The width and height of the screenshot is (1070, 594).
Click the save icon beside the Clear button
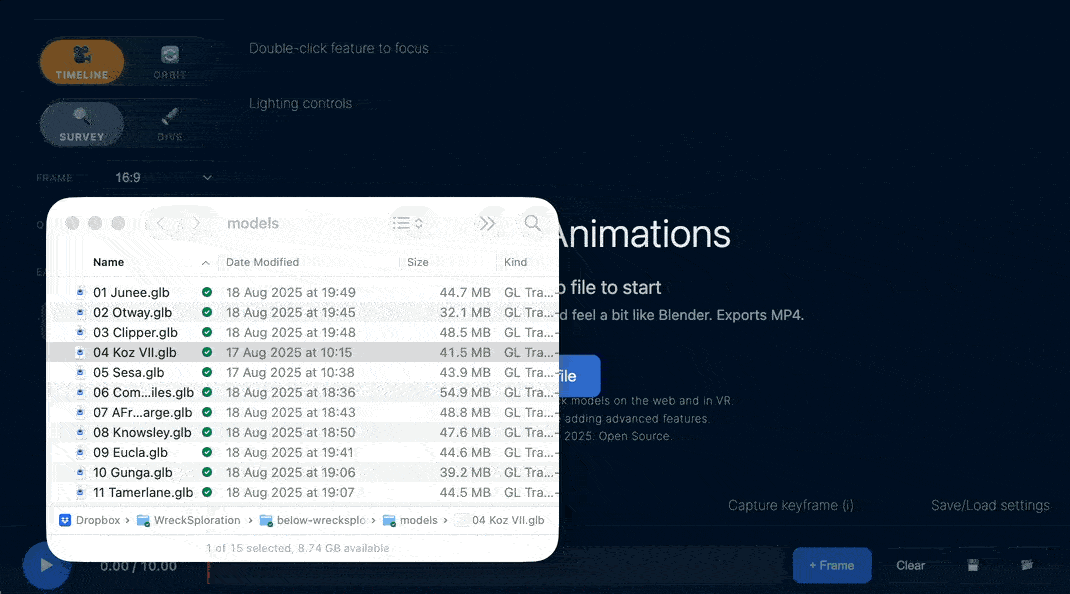973,565
